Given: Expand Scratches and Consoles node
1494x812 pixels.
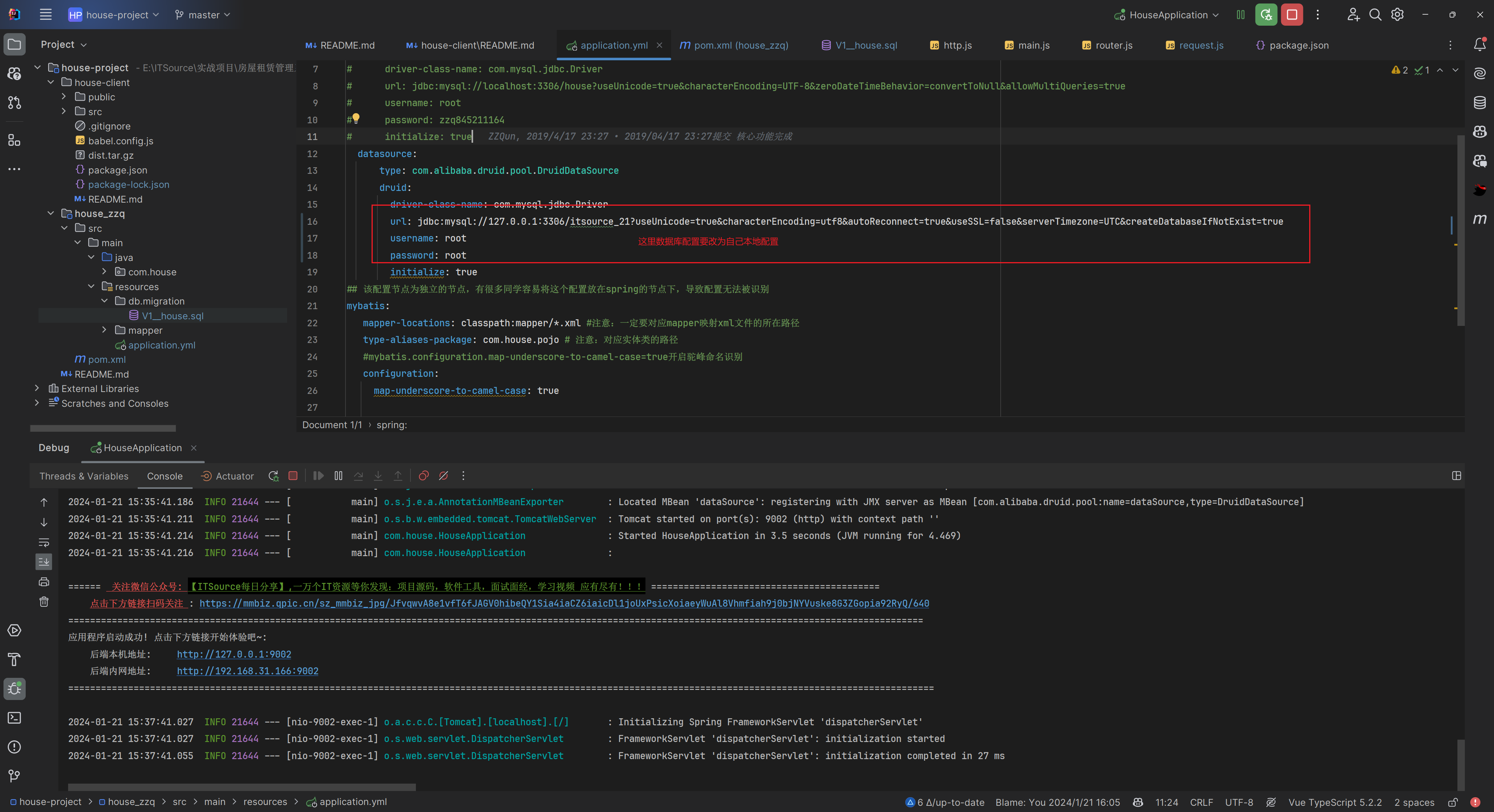Looking at the screenshot, I should [x=37, y=403].
